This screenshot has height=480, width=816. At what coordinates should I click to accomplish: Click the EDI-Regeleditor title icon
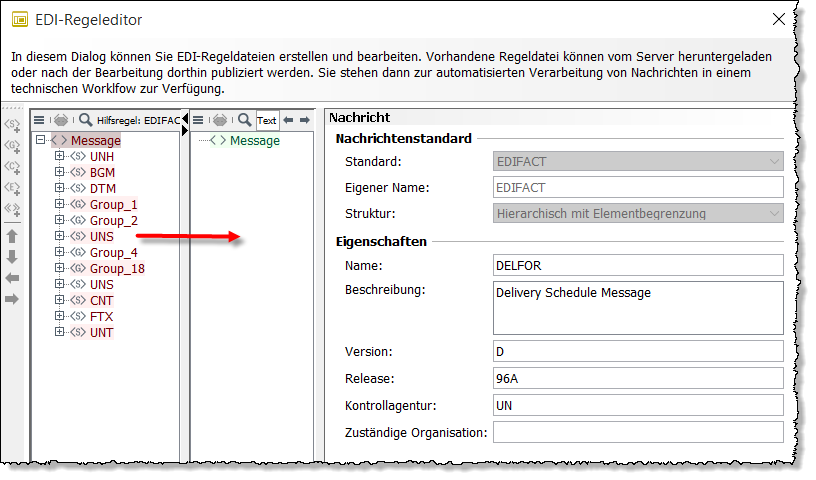pos(20,20)
